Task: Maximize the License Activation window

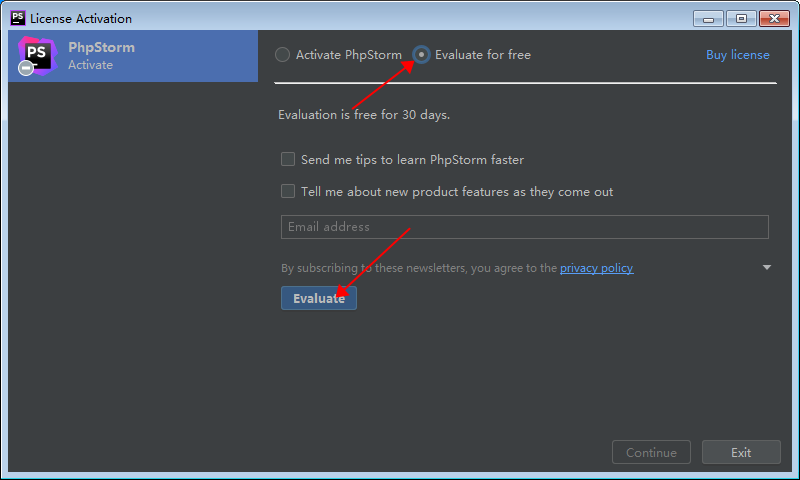Action: (741, 18)
